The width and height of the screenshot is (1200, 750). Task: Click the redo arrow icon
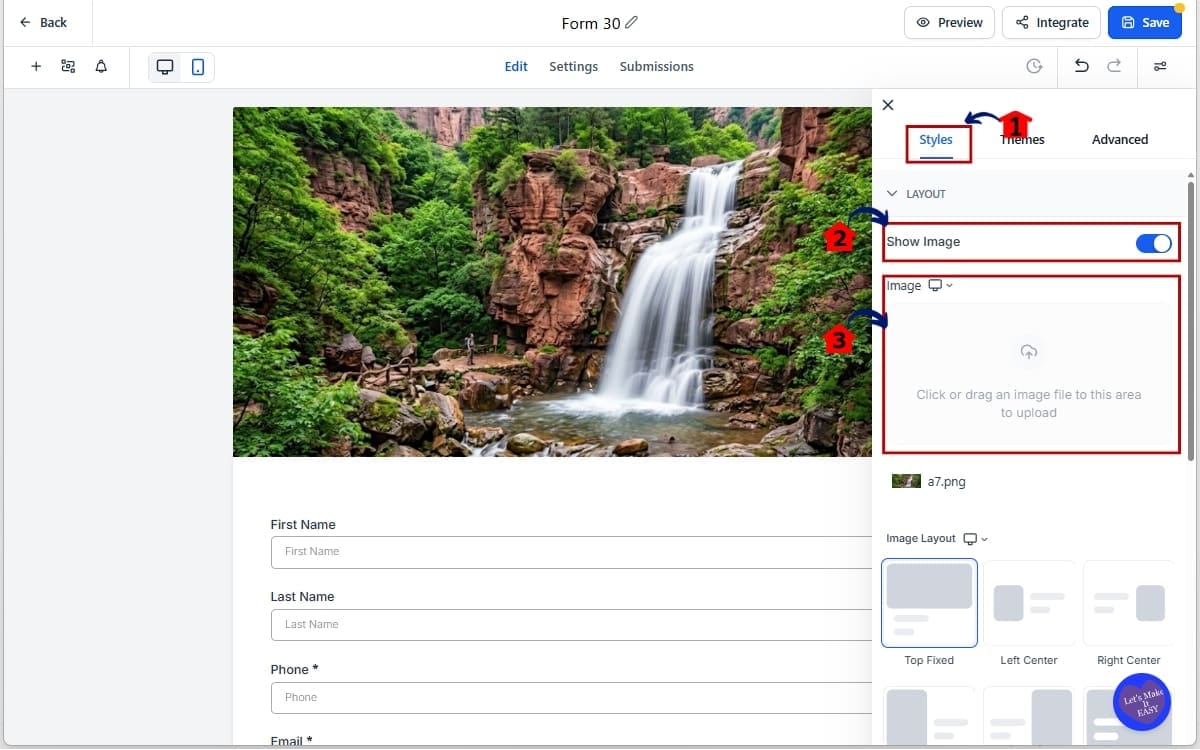[x=1113, y=66]
